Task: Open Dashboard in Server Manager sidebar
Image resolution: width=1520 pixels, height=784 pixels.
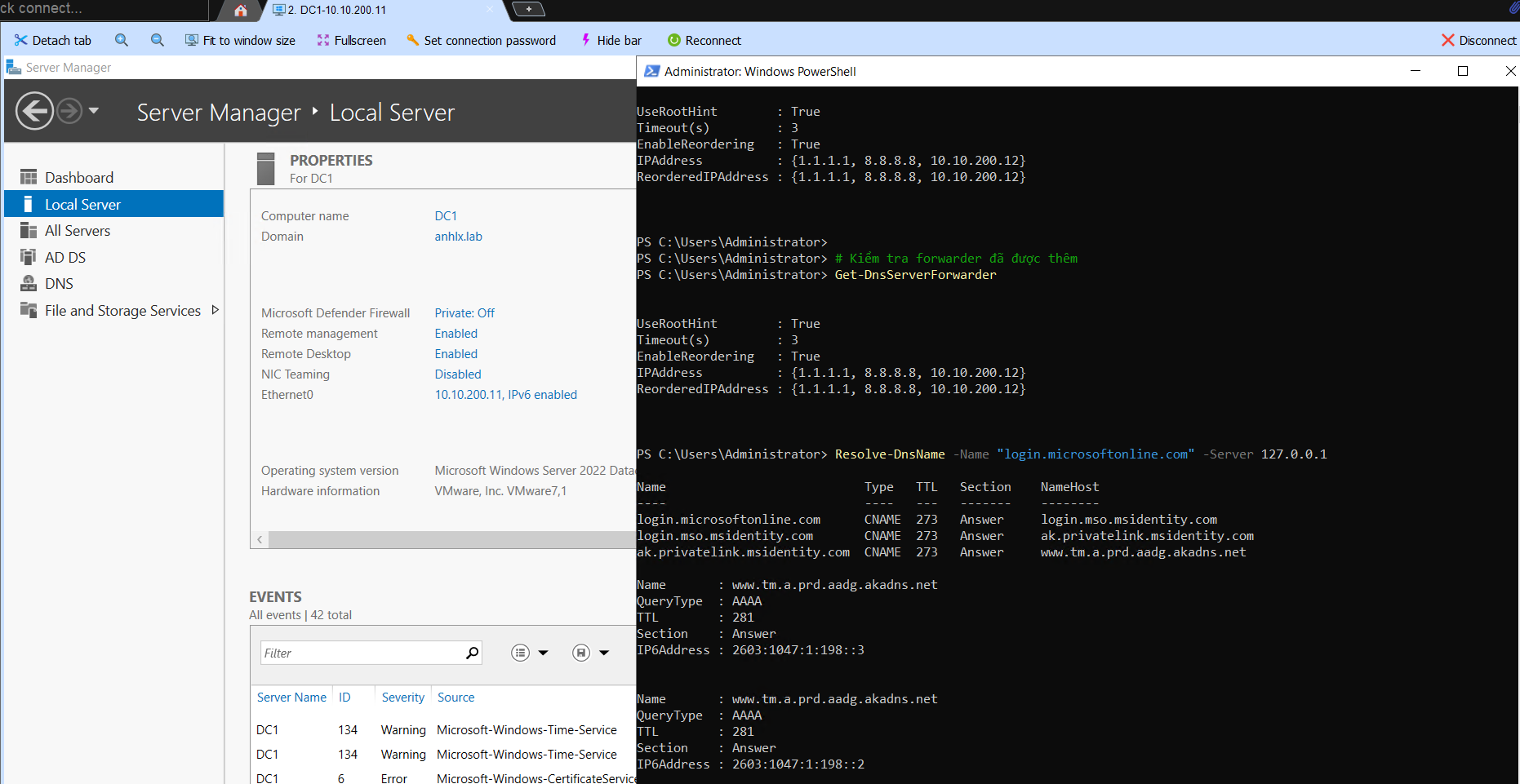Action: (x=79, y=177)
